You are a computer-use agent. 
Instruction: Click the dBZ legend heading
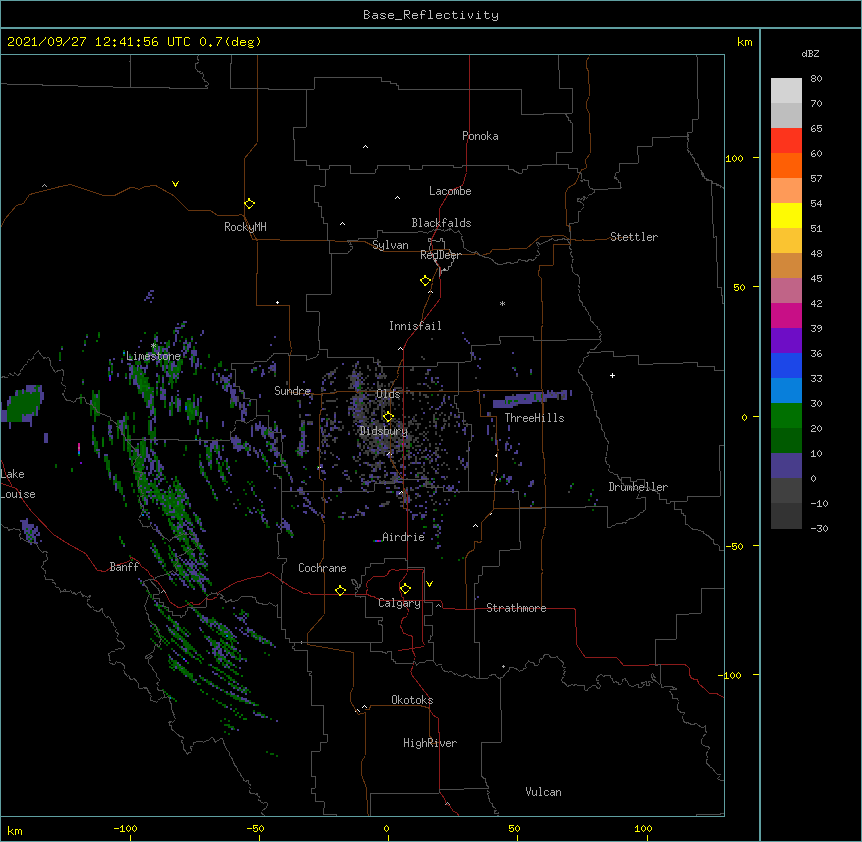pos(810,53)
